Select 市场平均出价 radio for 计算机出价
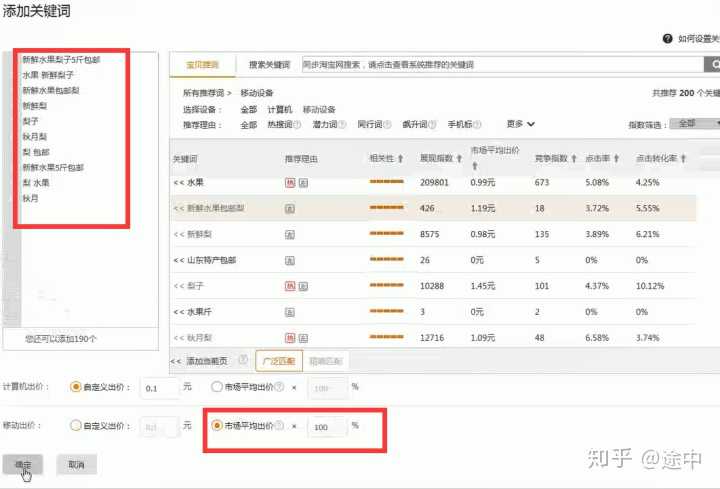Viewport: 720px width, 489px height. pyautogui.click(x=217, y=387)
